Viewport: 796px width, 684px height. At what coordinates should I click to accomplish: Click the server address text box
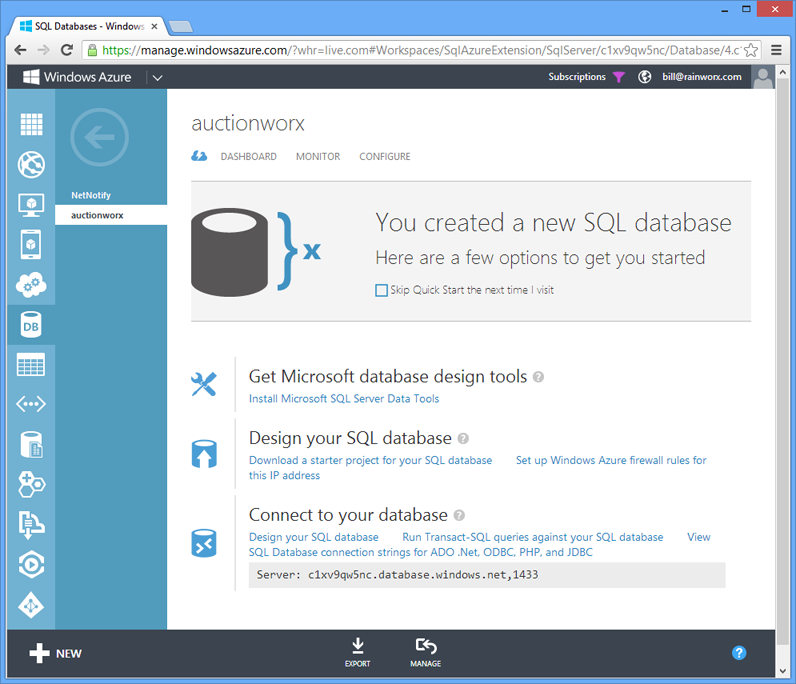coord(487,575)
